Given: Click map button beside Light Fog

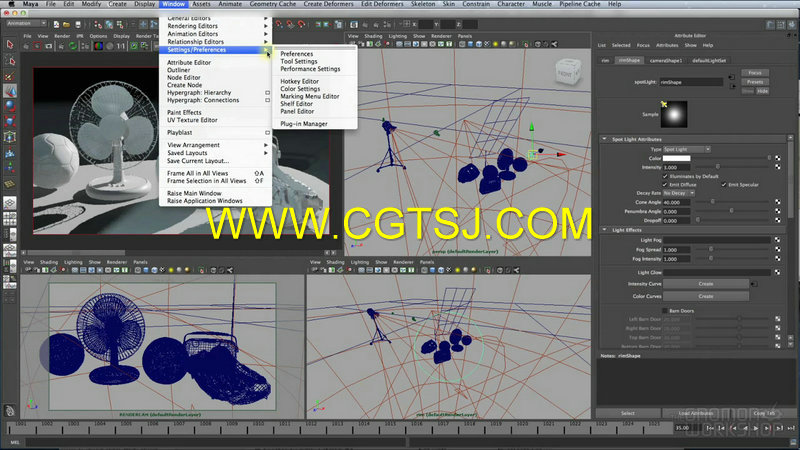Looking at the screenshot, I should pyautogui.click(x=778, y=239).
